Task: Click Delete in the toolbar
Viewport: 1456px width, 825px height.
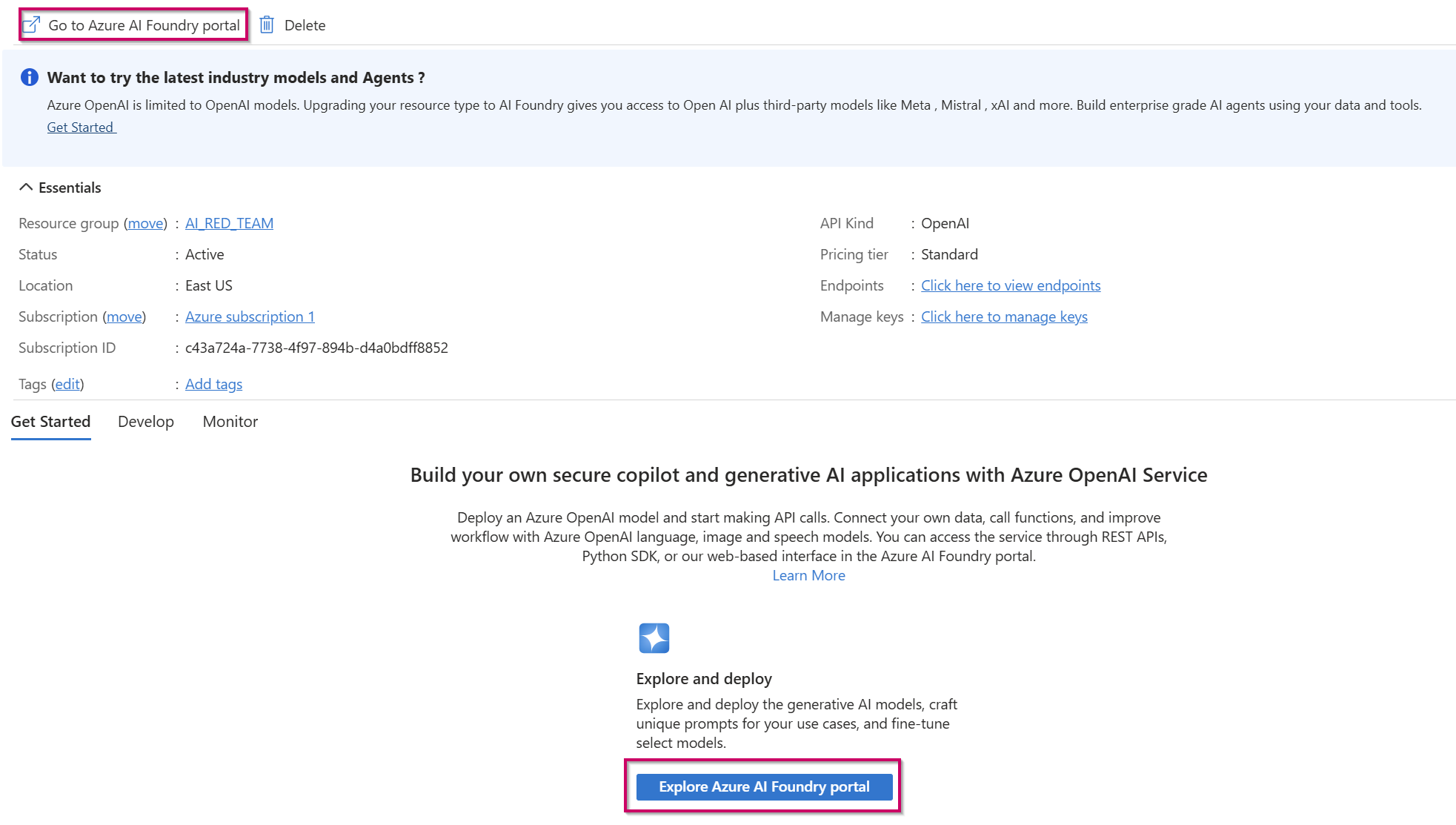Action: 293,25
